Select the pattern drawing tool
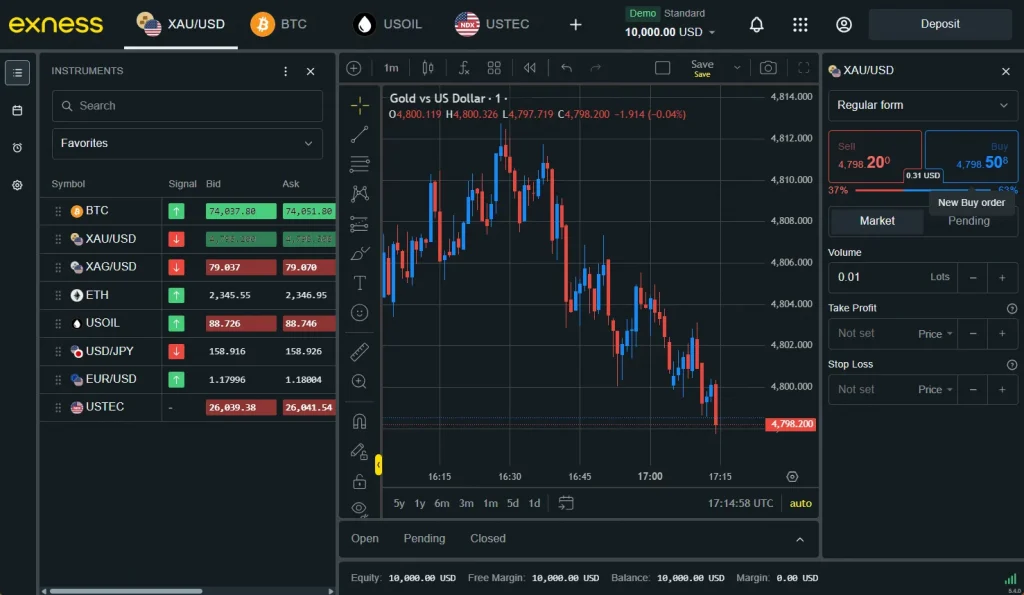 pos(359,193)
